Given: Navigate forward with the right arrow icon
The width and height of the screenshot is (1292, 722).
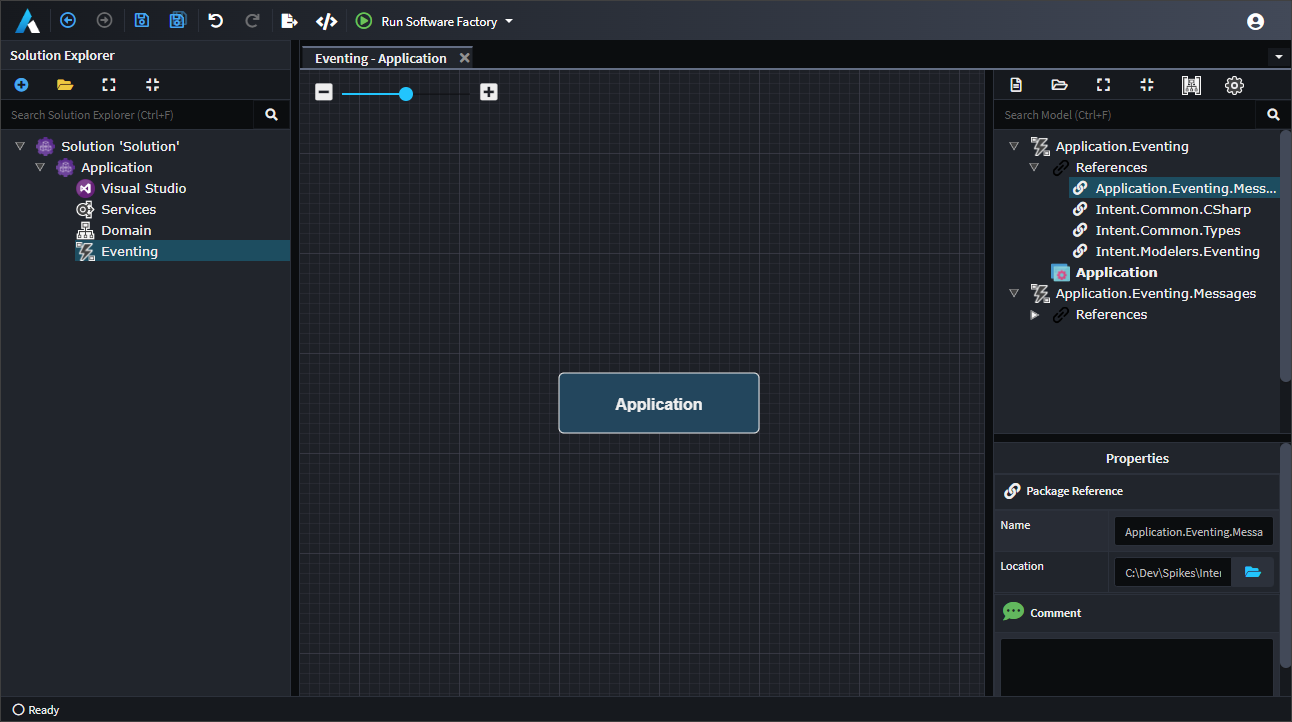Looking at the screenshot, I should (104, 20).
